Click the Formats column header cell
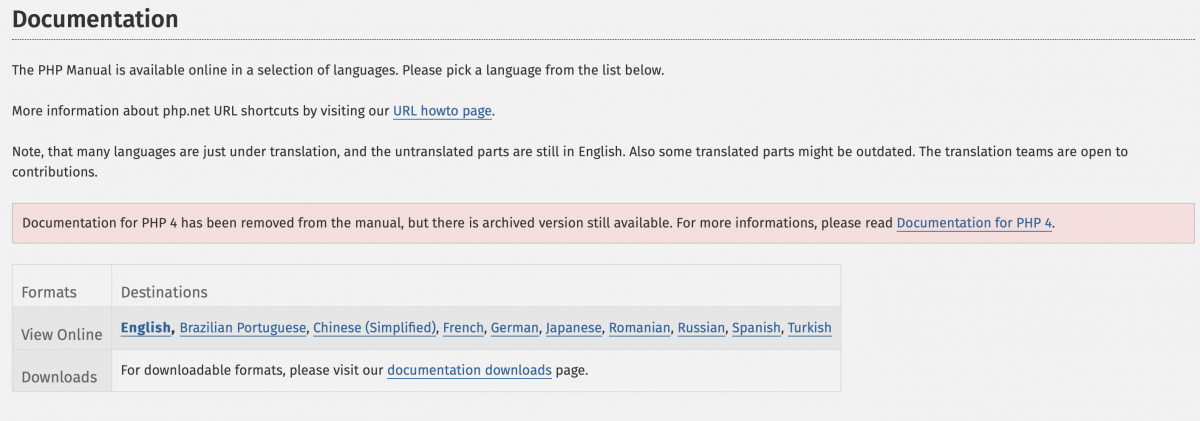This screenshot has height=421, width=1200. click(x=62, y=286)
